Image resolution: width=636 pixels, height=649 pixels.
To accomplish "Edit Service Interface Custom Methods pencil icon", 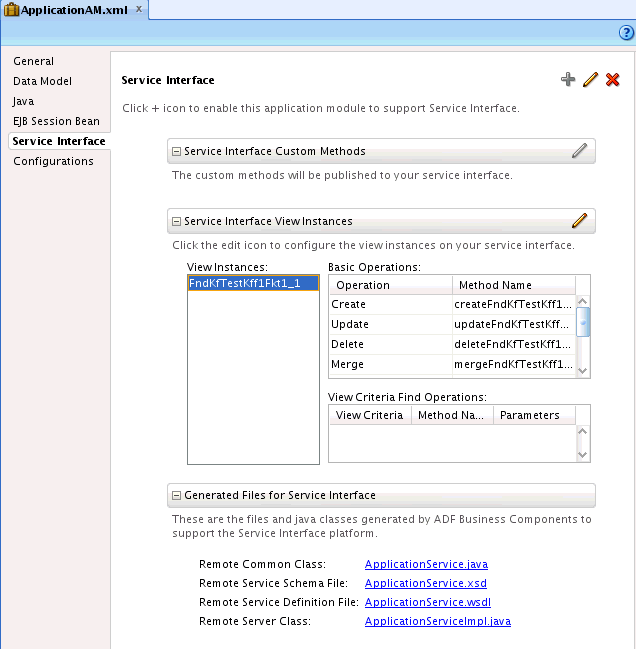I will pos(579,151).
